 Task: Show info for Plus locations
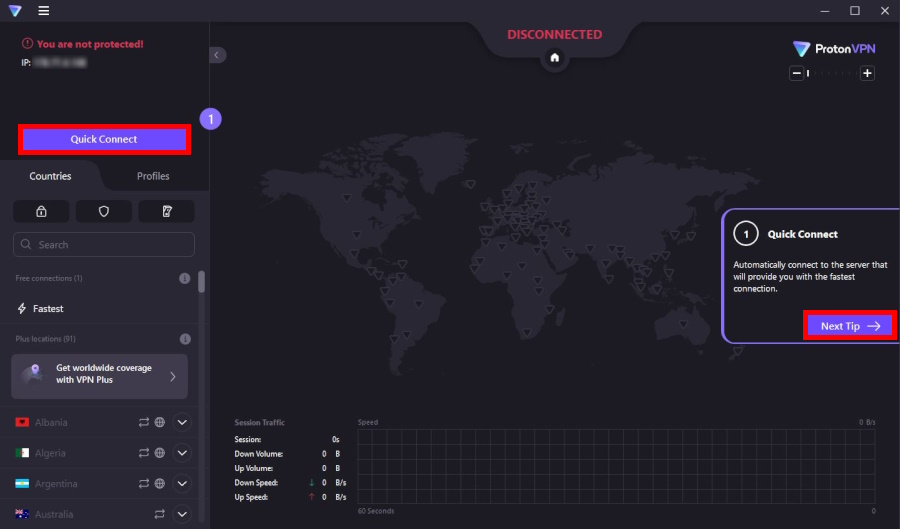pos(185,339)
